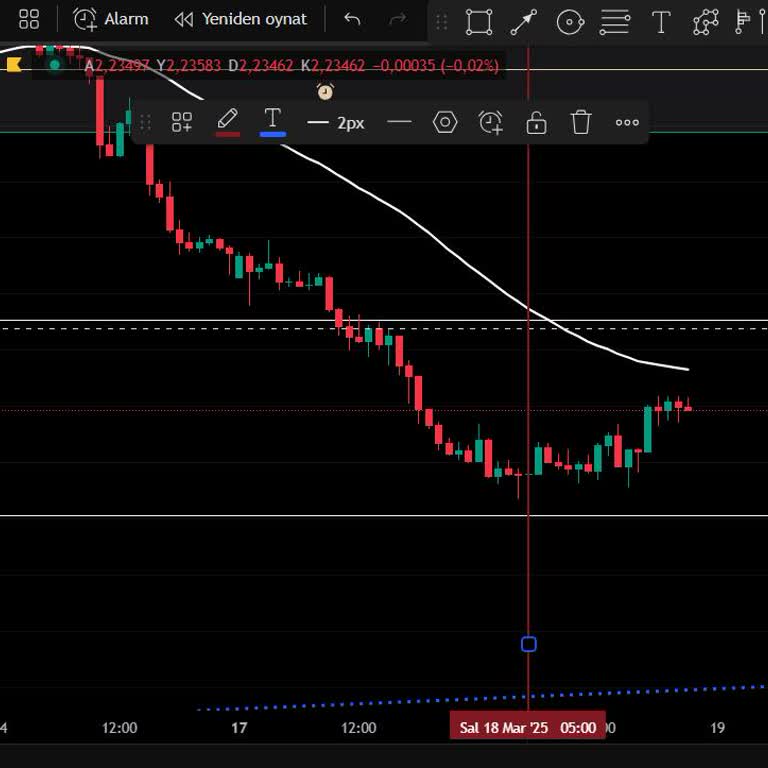Add alert for the vertical line
Viewport: 768px width, 768px height.
tap(490, 122)
